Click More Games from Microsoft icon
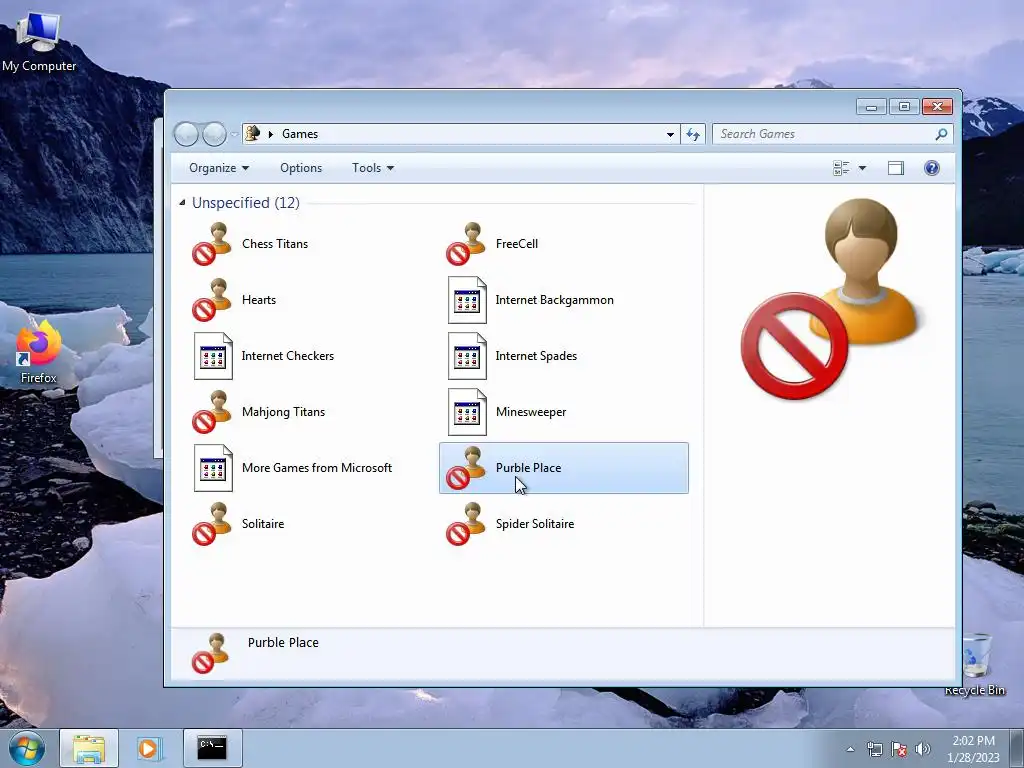This screenshot has height=768, width=1024. (213, 468)
